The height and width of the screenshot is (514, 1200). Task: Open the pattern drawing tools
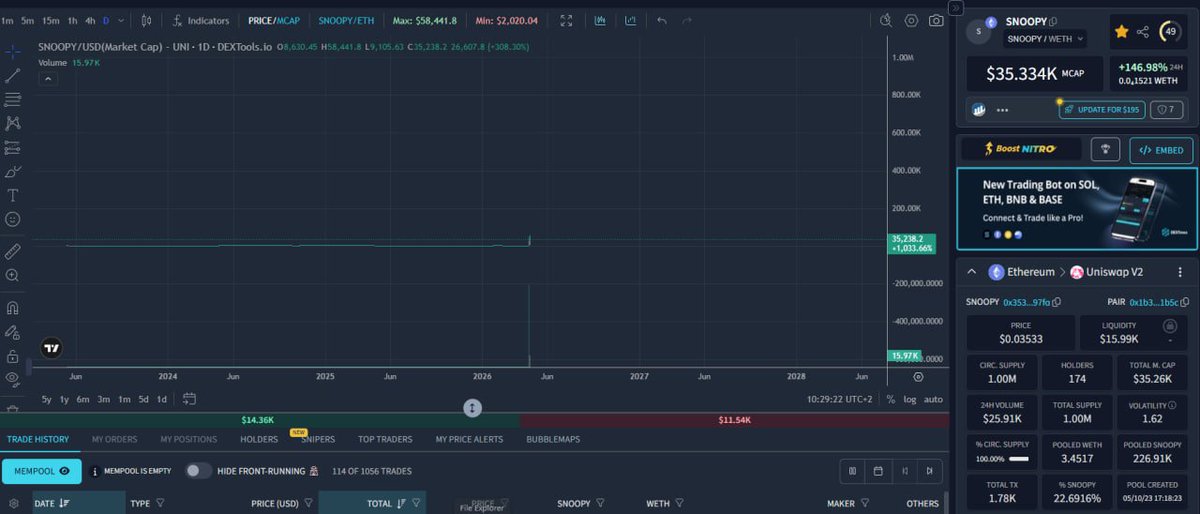click(13, 123)
